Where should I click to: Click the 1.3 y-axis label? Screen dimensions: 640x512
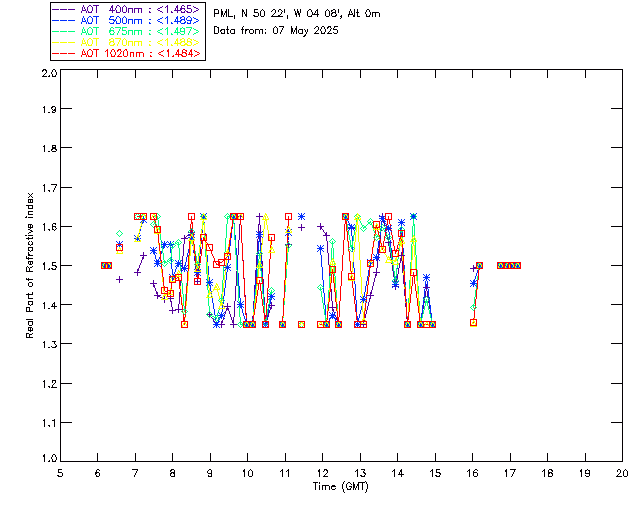click(x=49, y=344)
